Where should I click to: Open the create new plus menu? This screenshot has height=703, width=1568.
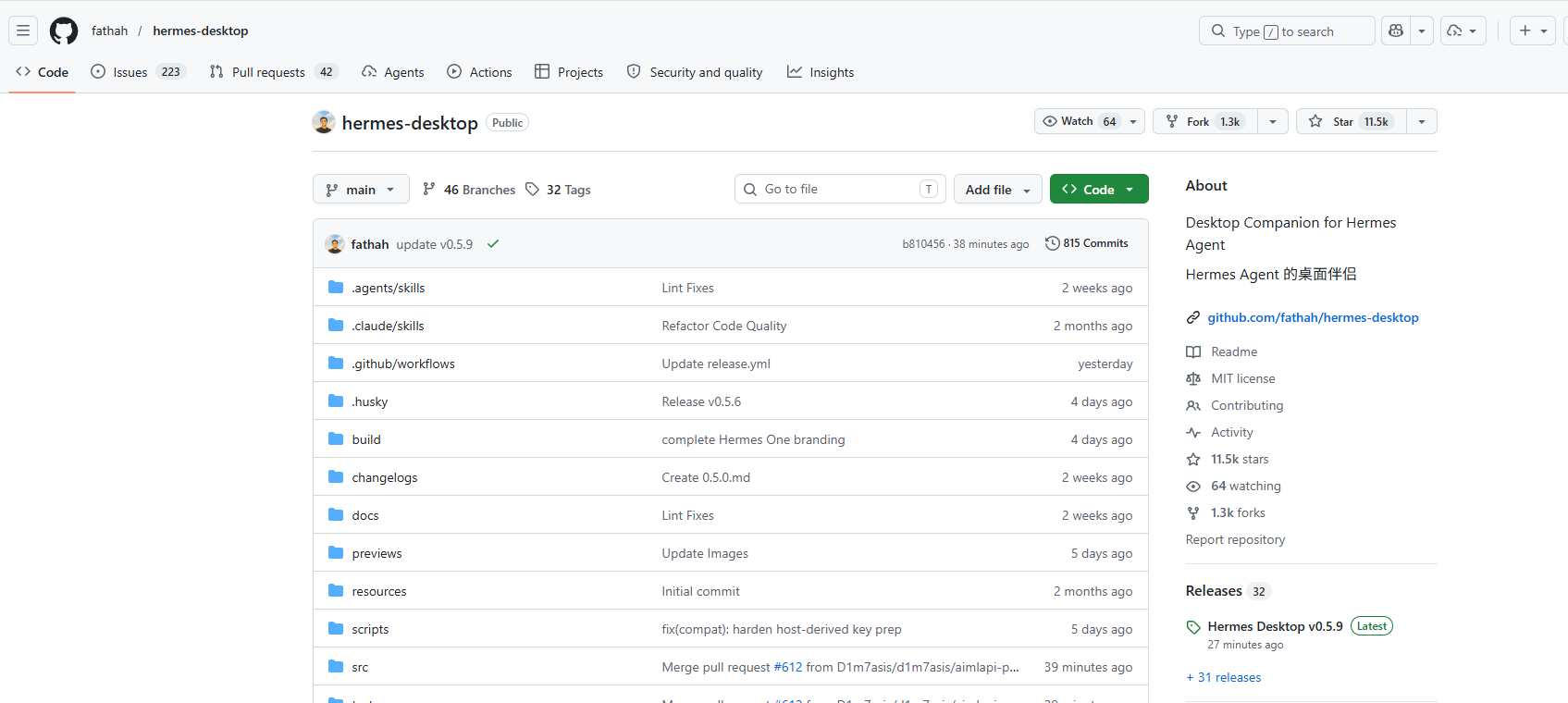click(1533, 31)
